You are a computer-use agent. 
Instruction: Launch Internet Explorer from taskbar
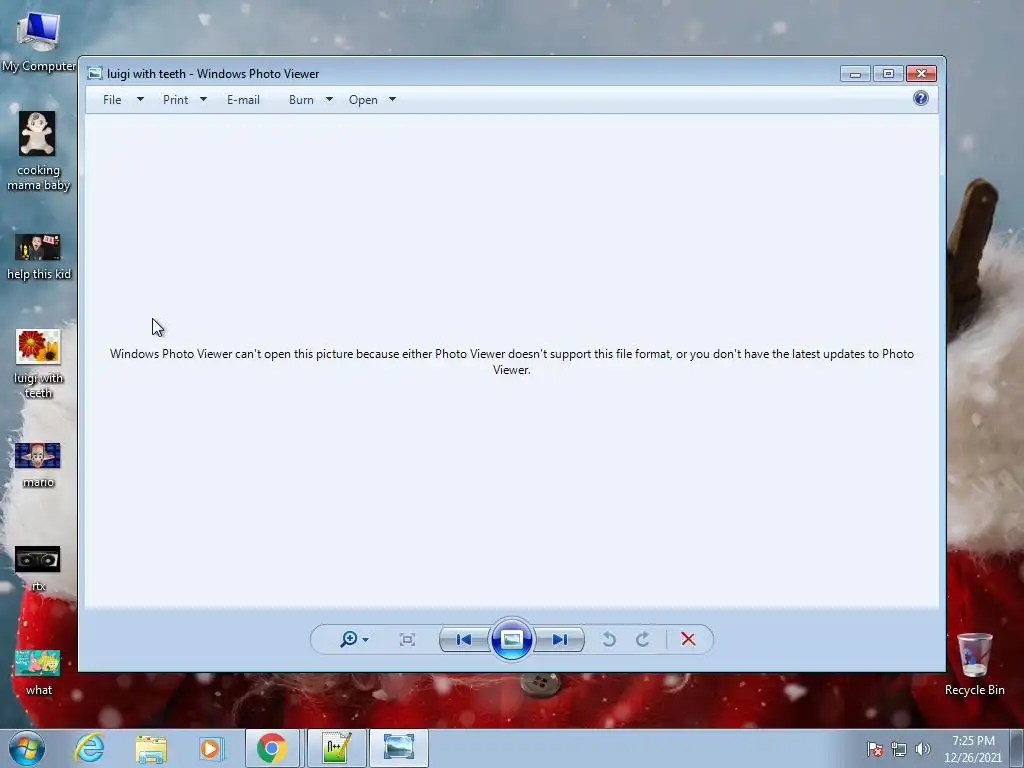coord(89,748)
